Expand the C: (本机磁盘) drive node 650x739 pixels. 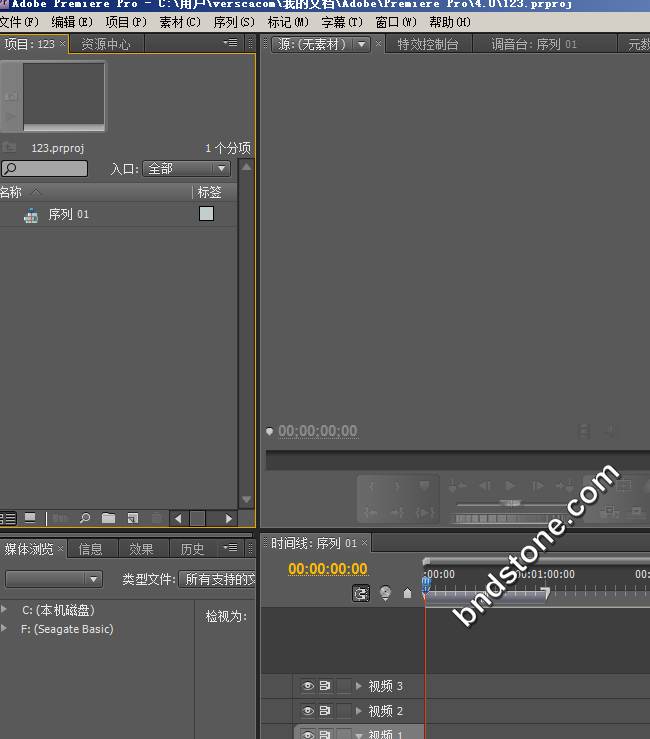(x=5, y=609)
